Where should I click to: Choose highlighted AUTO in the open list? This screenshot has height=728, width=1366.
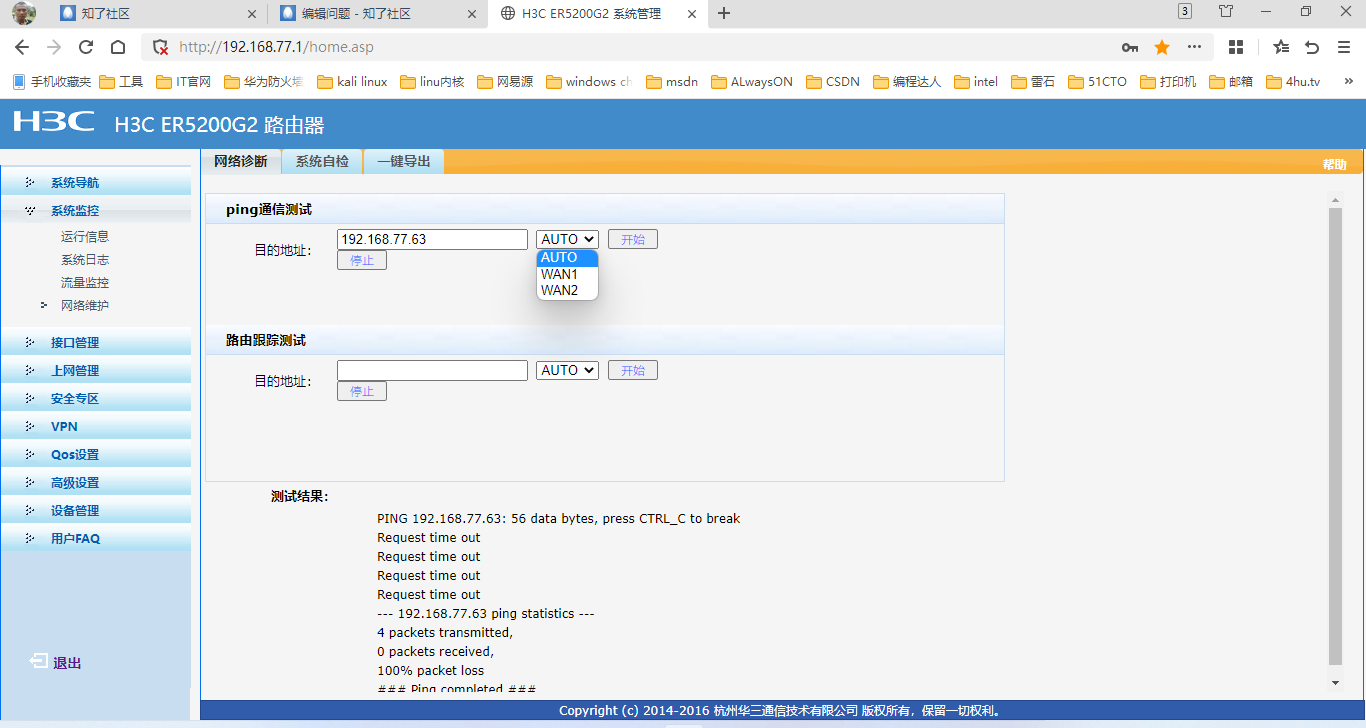click(567, 258)
